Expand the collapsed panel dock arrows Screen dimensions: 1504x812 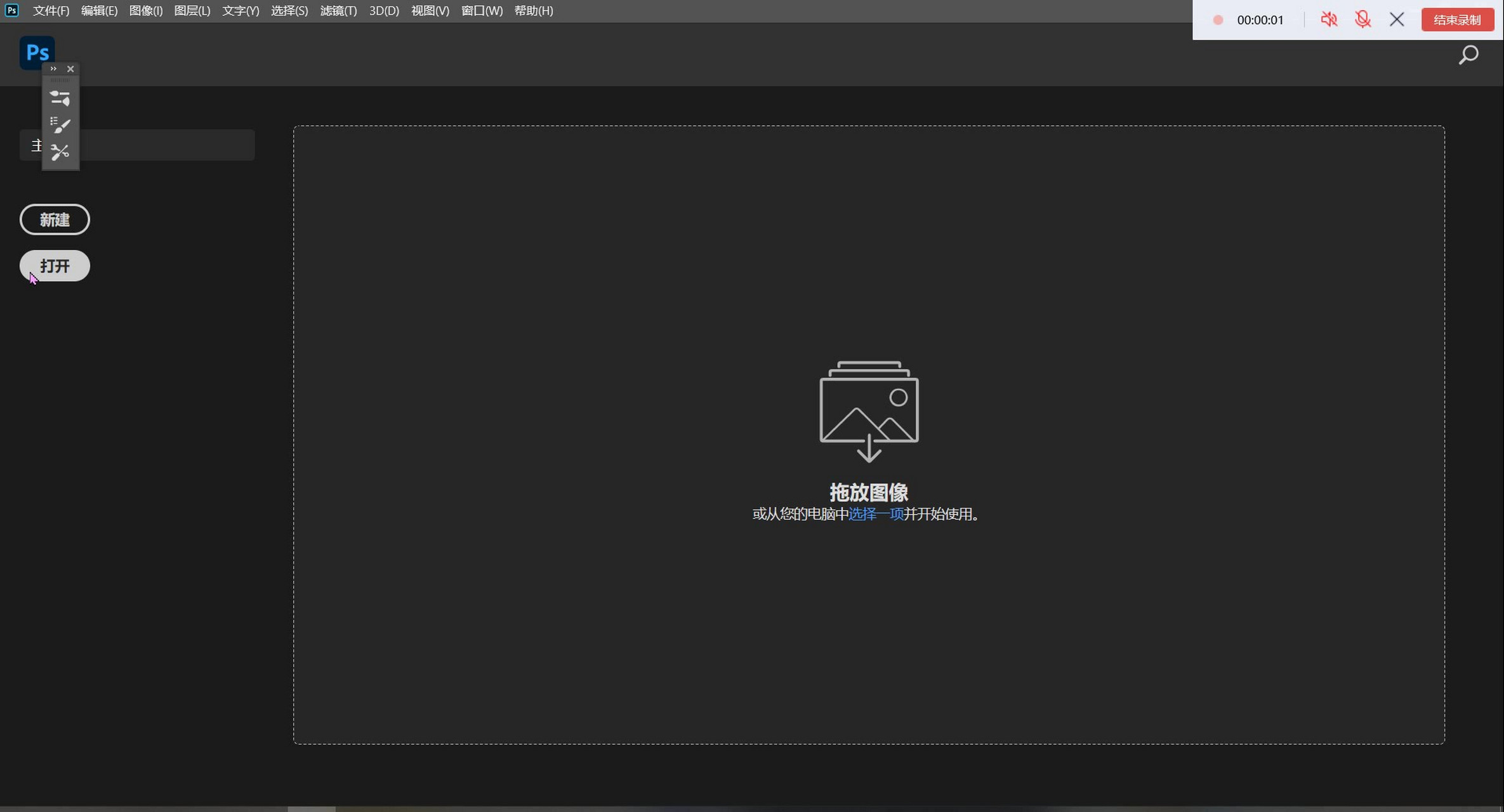coord(53,69)
